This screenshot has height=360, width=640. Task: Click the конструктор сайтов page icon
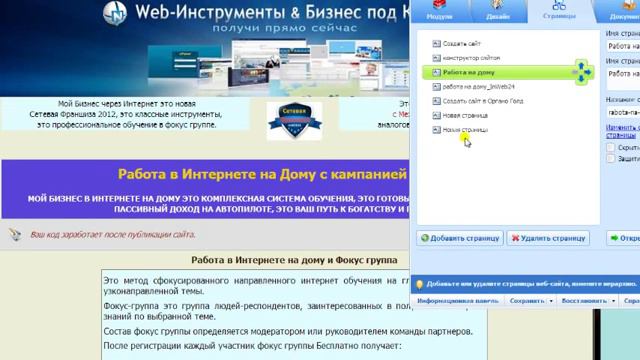(x=436, y=58)
